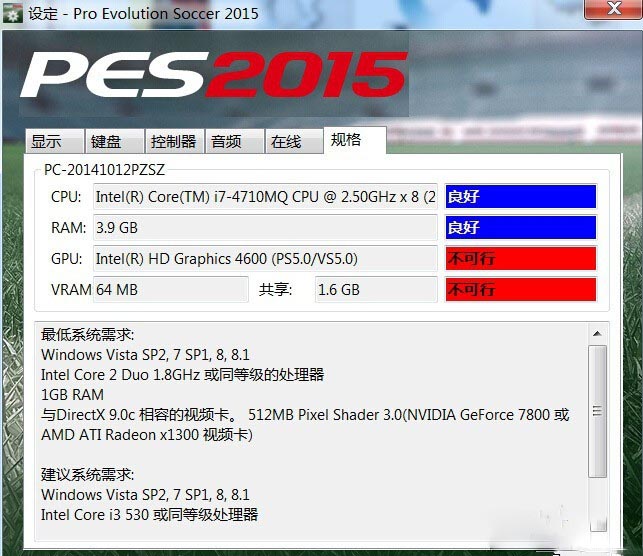The image size is (643, 556).
Task: Click the 'CPU:' label
Action: click(x=66, y=197)
